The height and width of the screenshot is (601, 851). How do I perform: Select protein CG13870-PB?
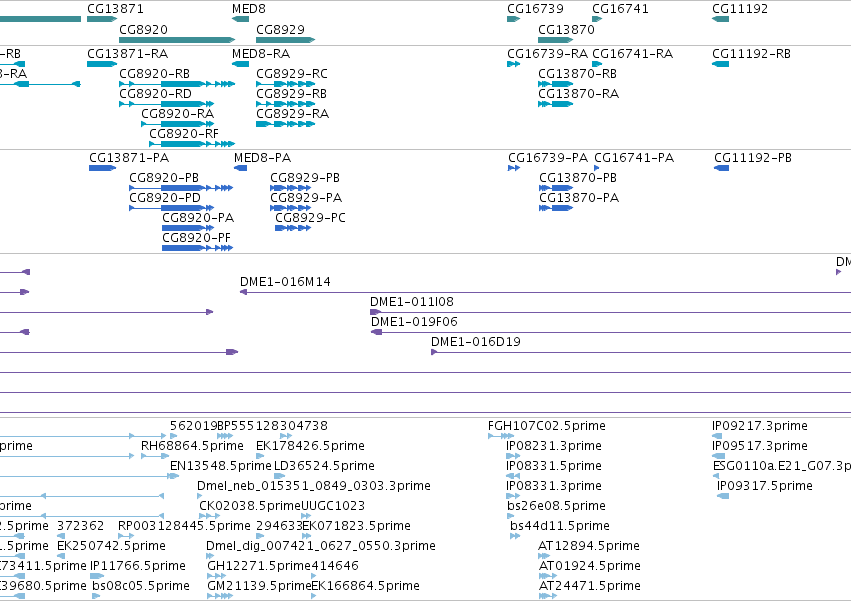(577, 178)
